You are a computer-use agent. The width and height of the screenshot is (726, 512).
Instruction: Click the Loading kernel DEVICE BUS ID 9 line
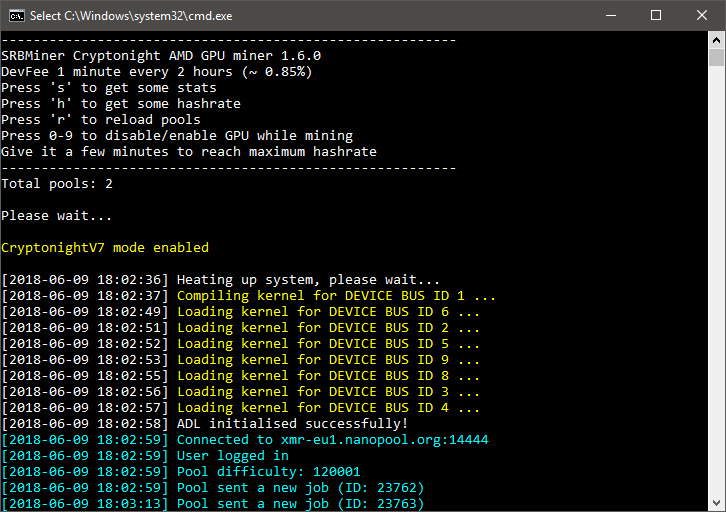click(328, 360)
